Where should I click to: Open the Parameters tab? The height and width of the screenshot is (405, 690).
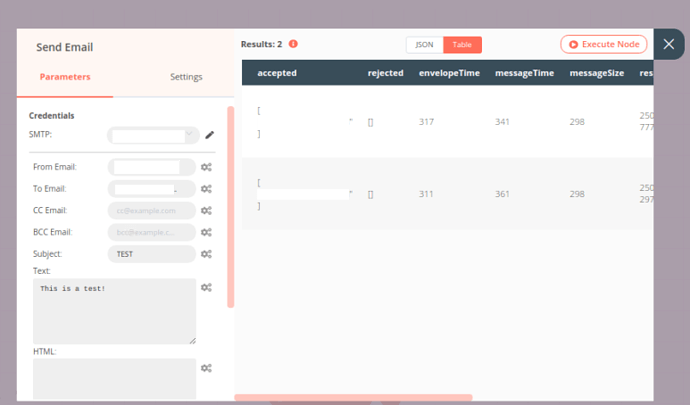point(65,77)
